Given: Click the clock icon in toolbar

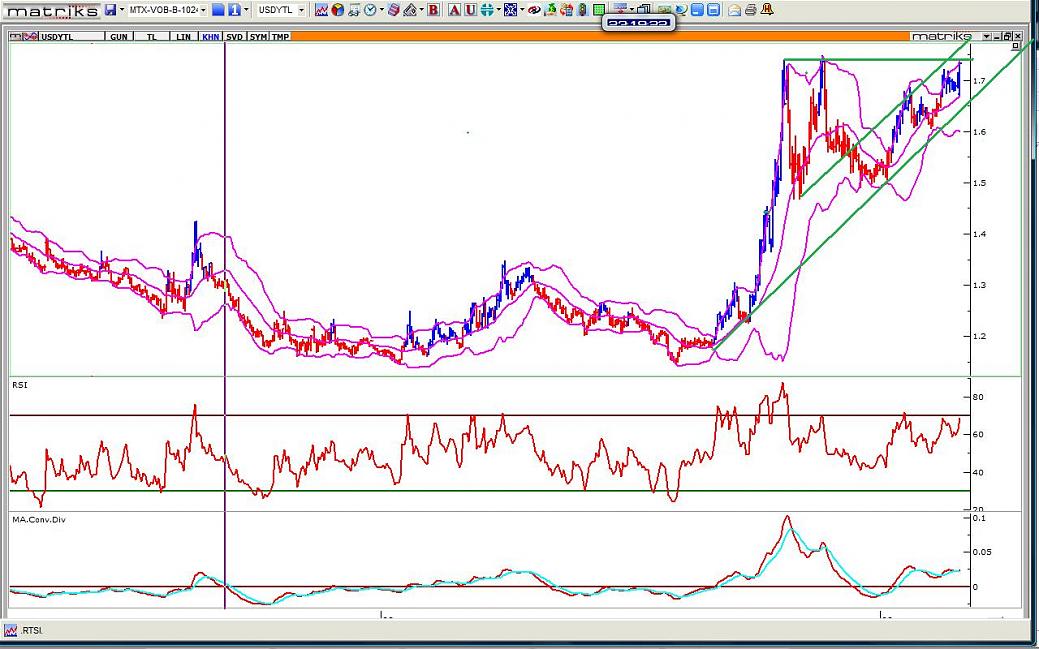Looking at the screenshot, I should coord(369,10).
